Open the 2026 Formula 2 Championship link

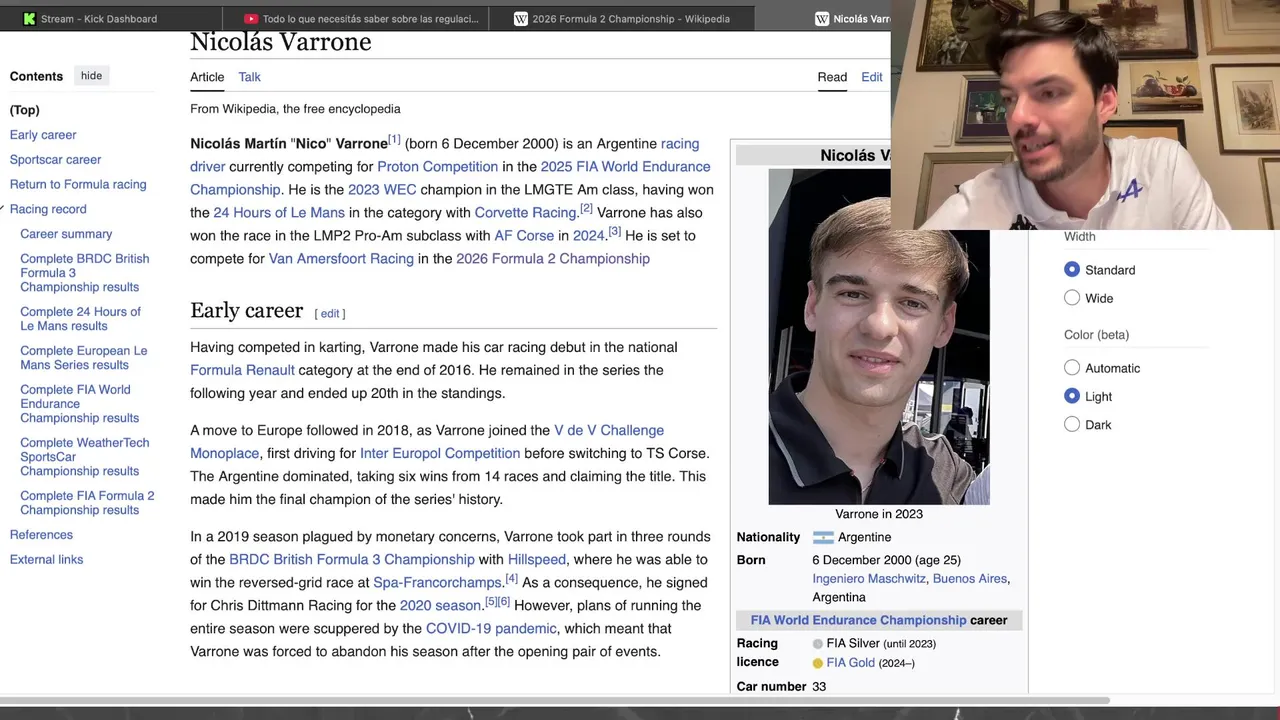[x=553, y=259]
